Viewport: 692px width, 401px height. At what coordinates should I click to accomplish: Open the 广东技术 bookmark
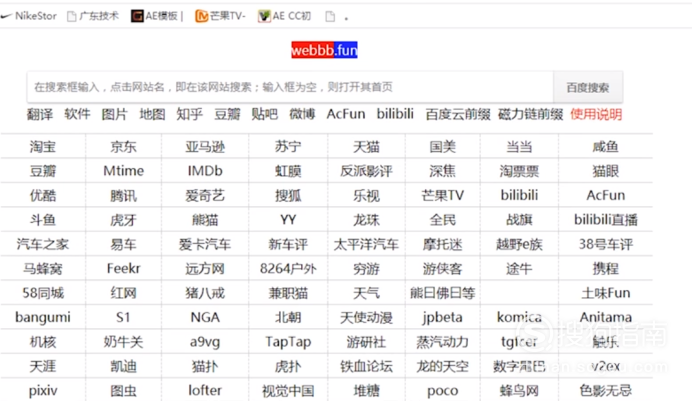(93, 16)
